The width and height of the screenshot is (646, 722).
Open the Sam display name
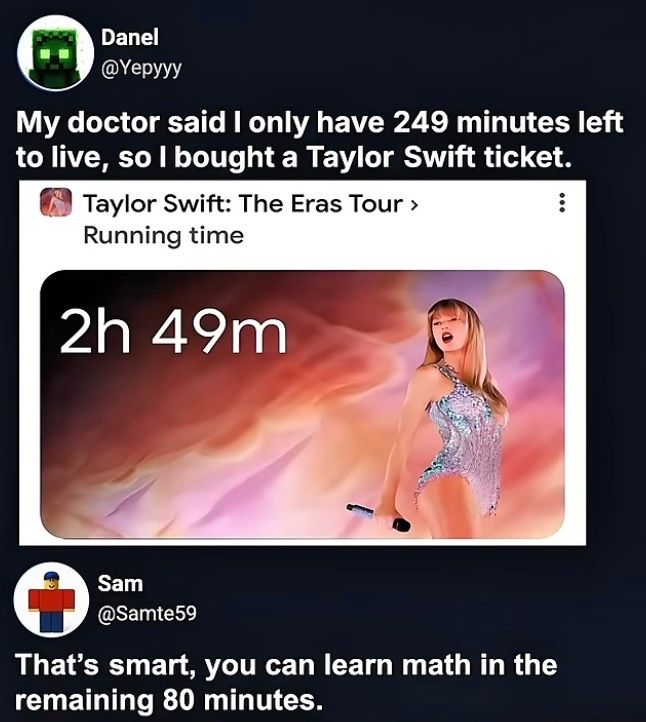[120, 584]
